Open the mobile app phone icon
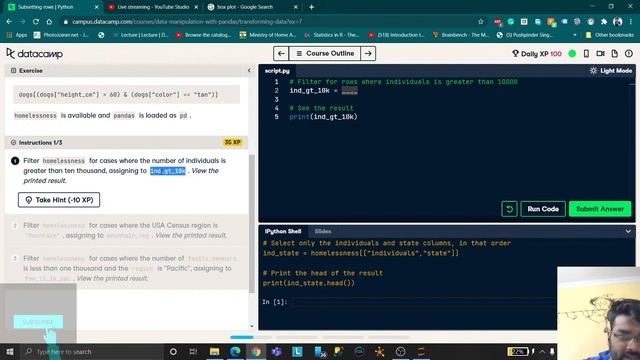 tap(586, 53)
